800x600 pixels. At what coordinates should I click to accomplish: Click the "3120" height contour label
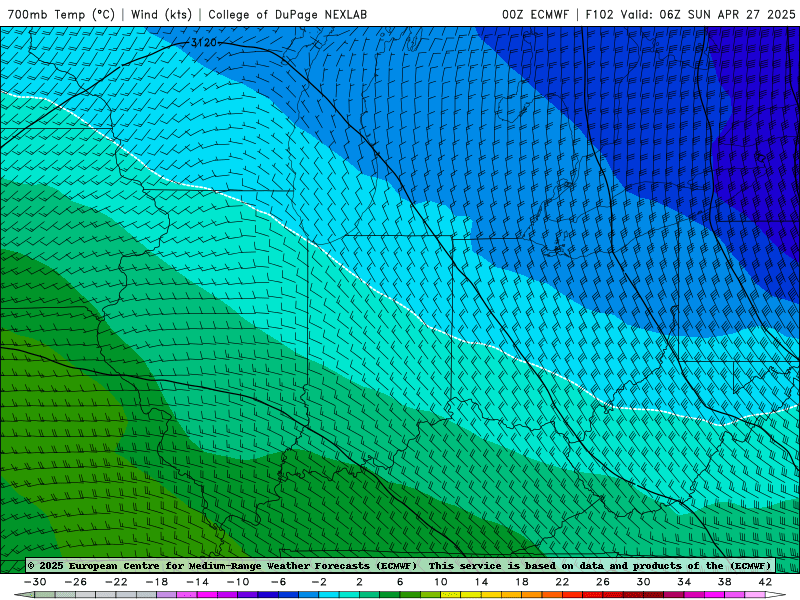[x=204, y=43]
